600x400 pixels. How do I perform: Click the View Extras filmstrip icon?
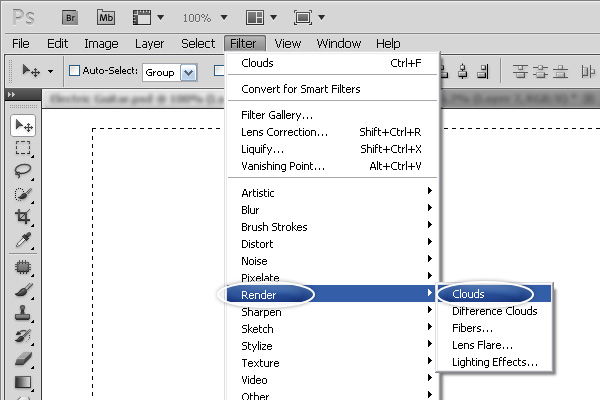(142, 18)
